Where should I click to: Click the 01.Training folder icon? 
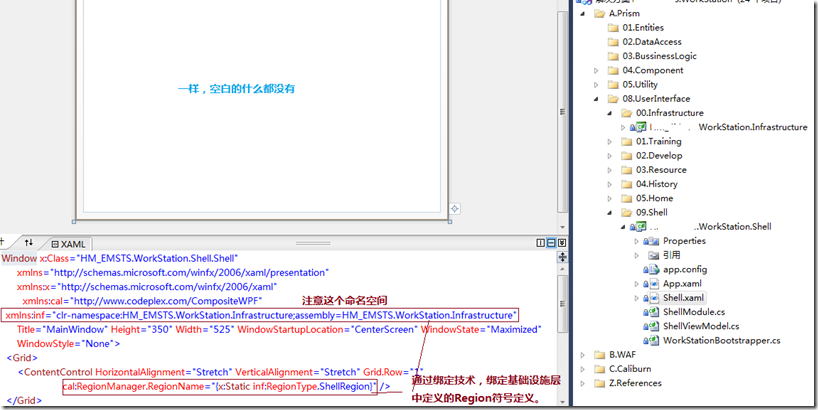(x=627, y=141)
